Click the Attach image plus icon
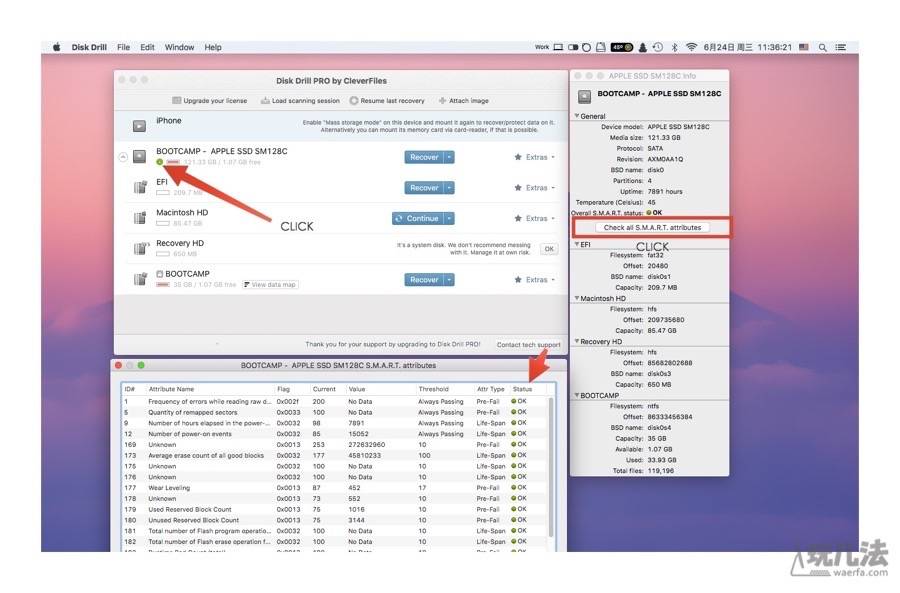The height and width of the screenshot is (593, 900). point(443,100)
